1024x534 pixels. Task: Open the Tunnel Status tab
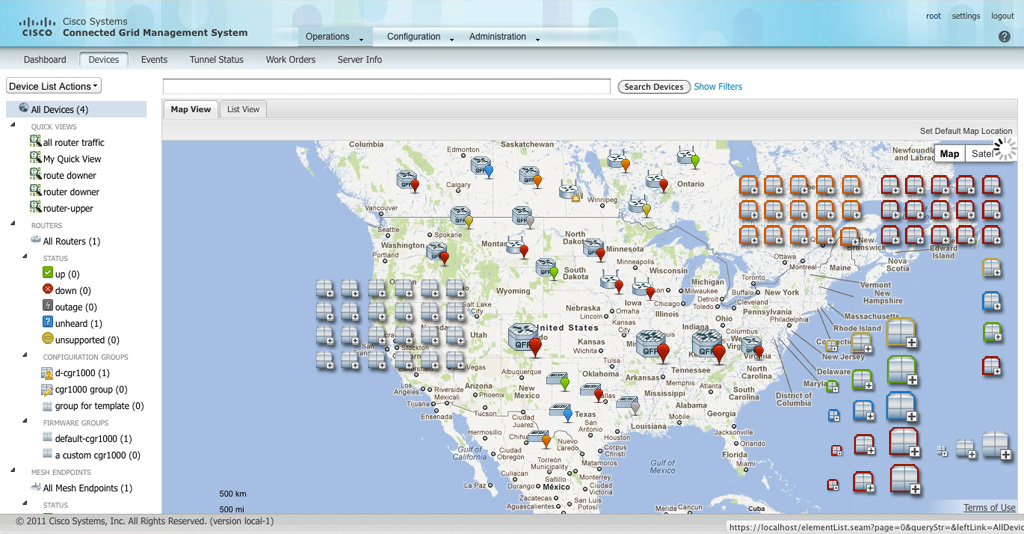(216, 60)
